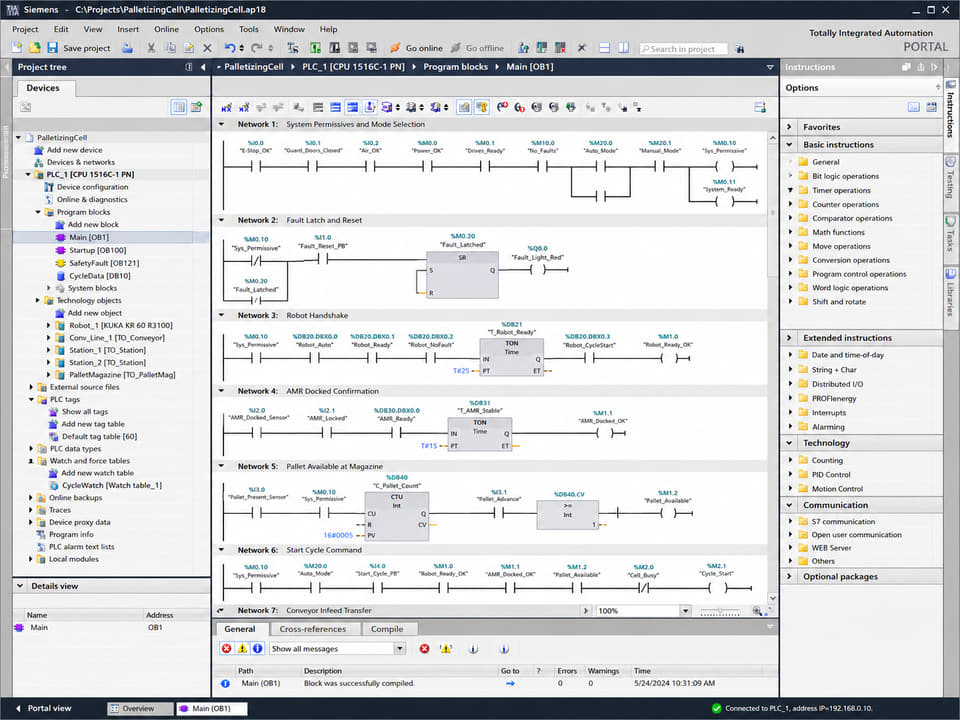Collapse the Project tree panel with arrow
Screen dimensions: 960x720
[x=203, y=67]
